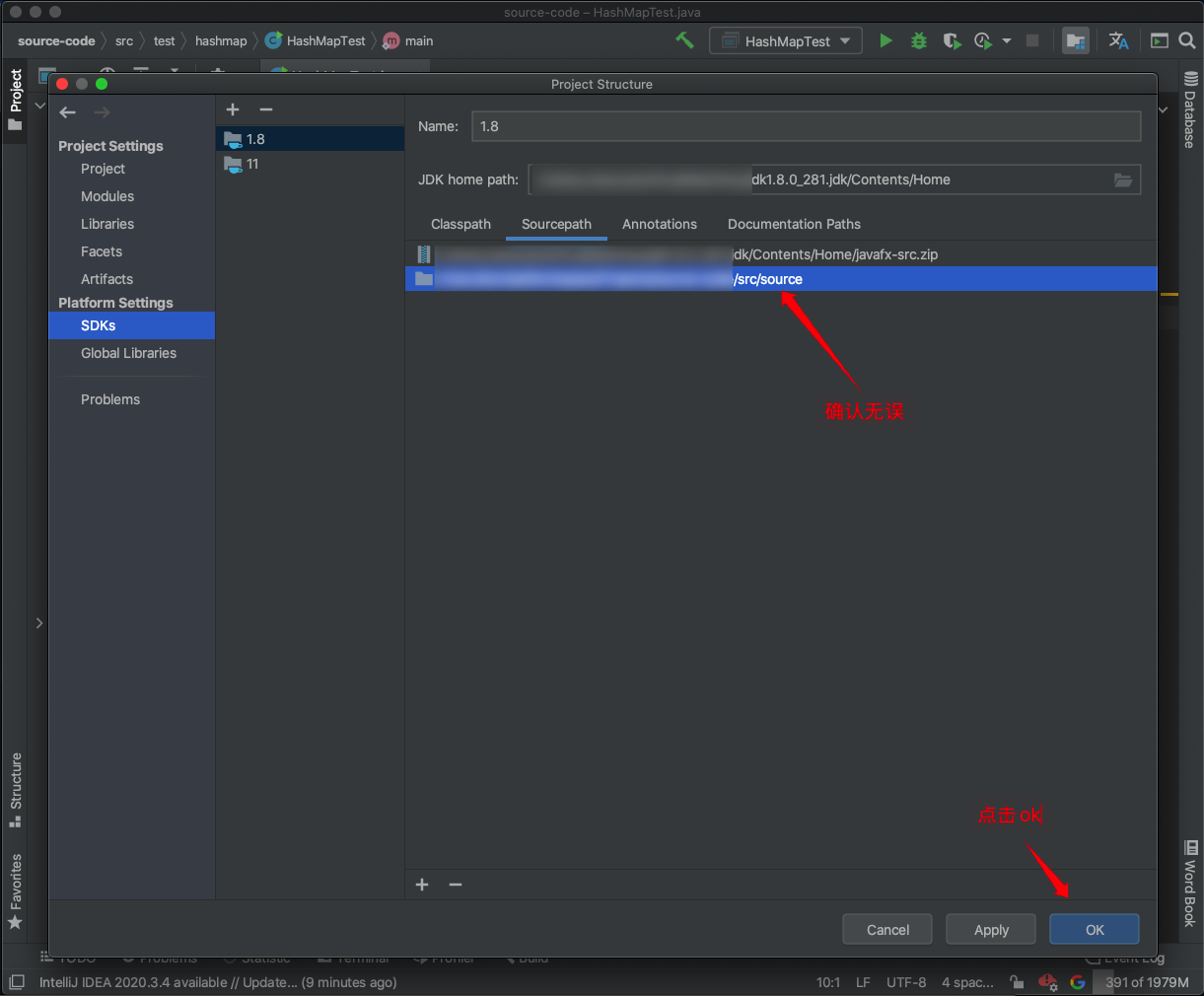Open Project Structure toolbar icon
1204x996 pixels.
1076,40
